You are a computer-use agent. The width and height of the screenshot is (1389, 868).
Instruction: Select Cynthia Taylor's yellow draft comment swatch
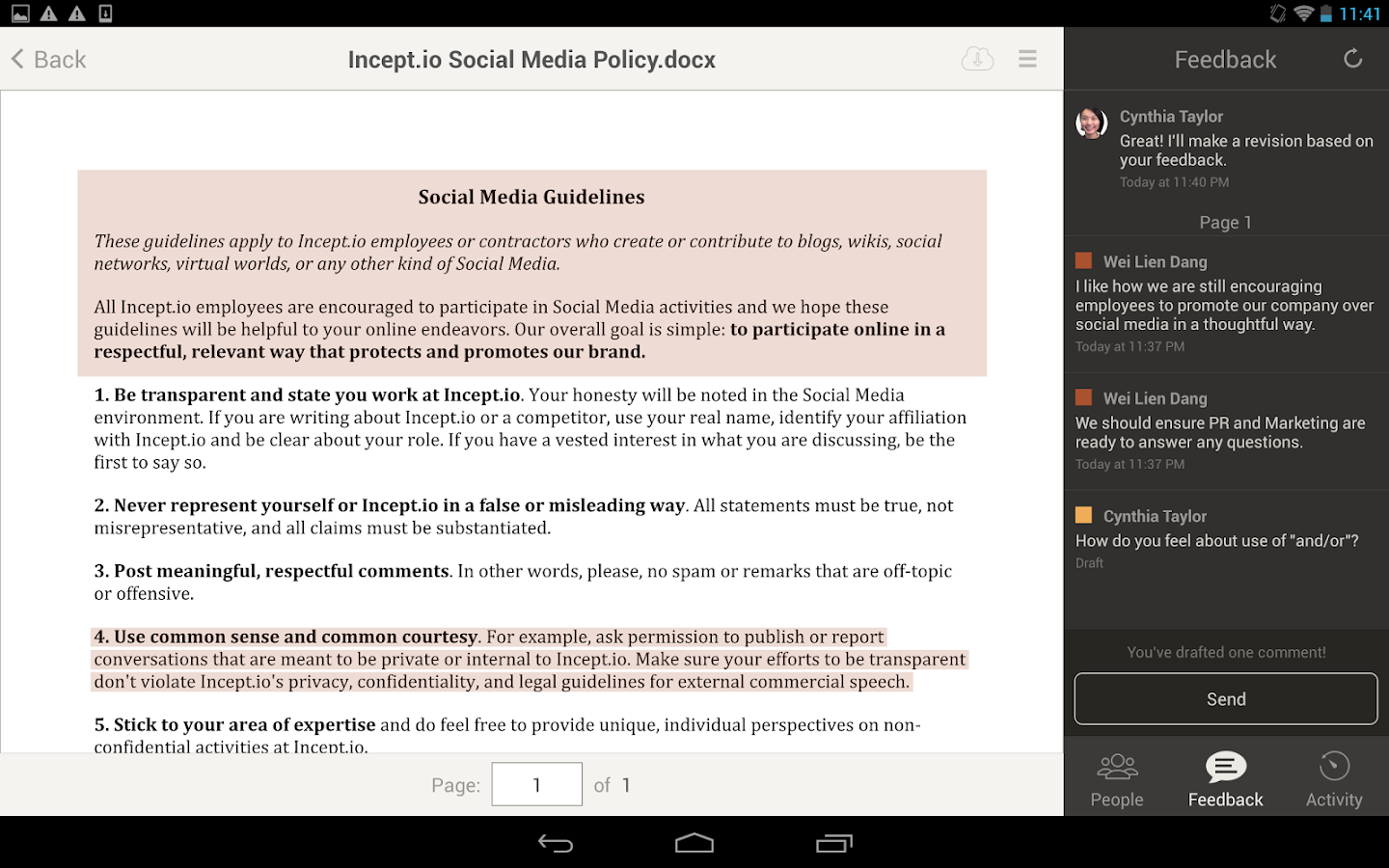pos(1083,515)
